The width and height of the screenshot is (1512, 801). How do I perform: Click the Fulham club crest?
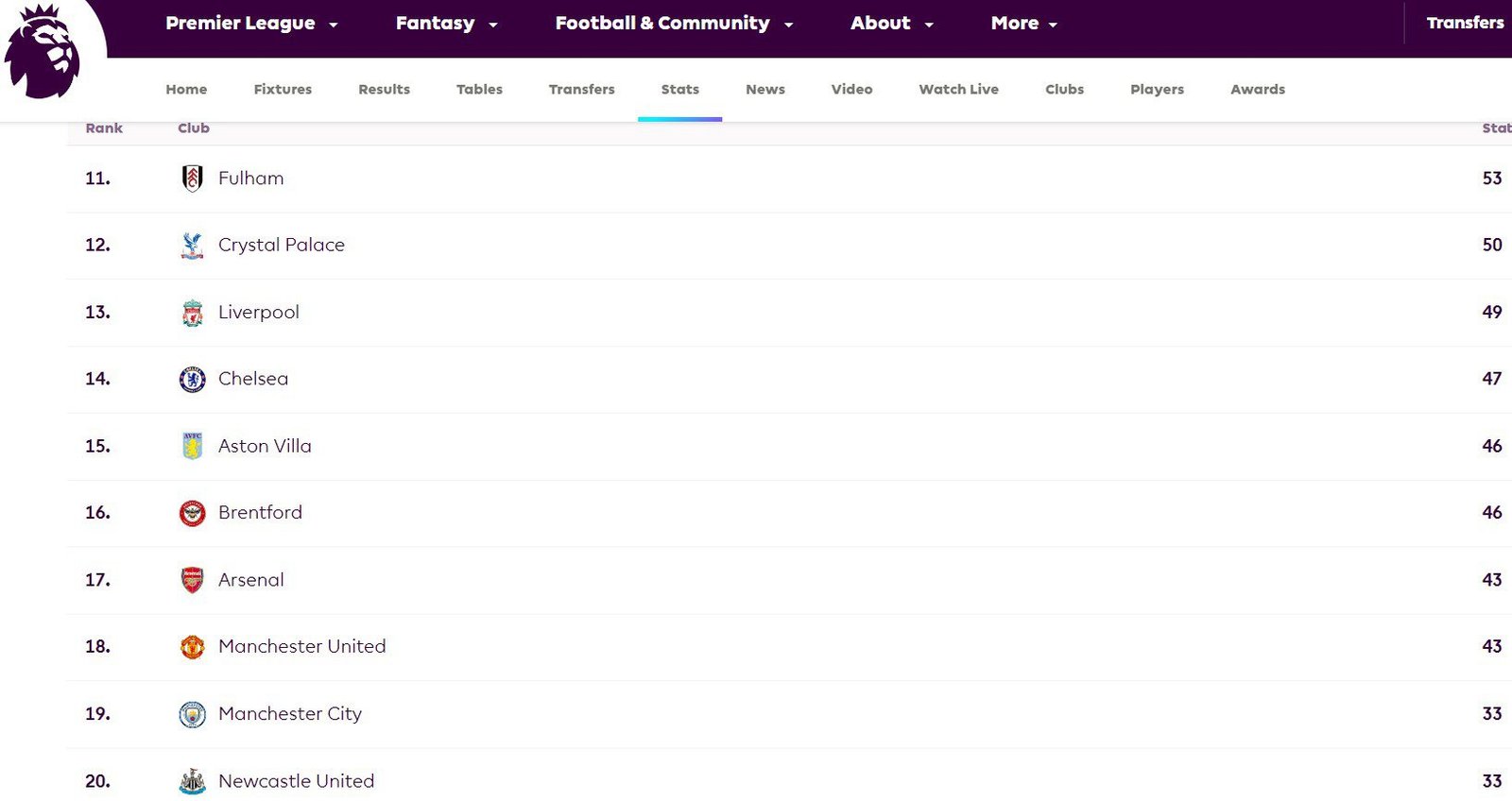point(192,179)
